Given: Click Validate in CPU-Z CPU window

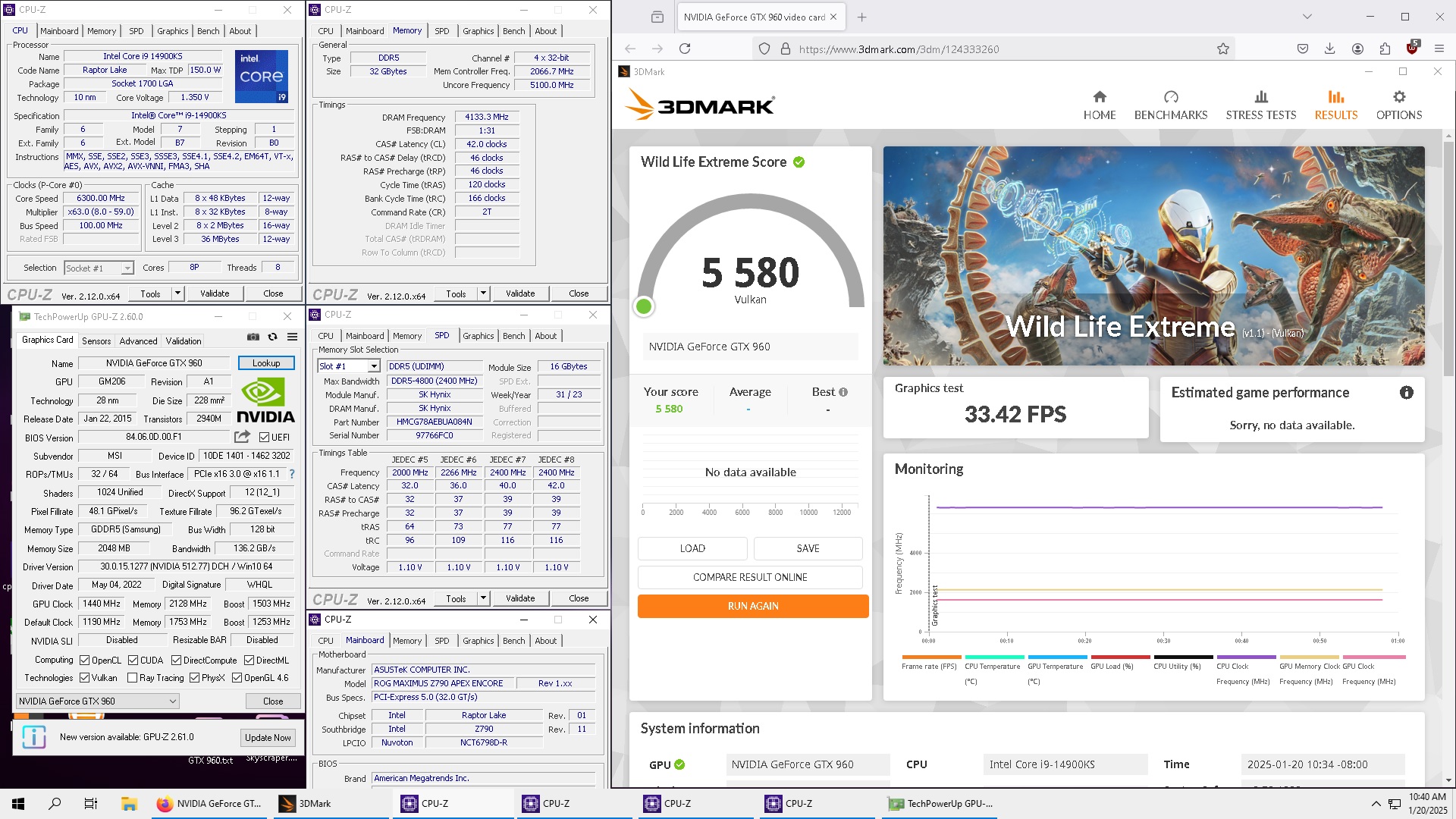Looking at the screenshot, I should tap(215, 293).
